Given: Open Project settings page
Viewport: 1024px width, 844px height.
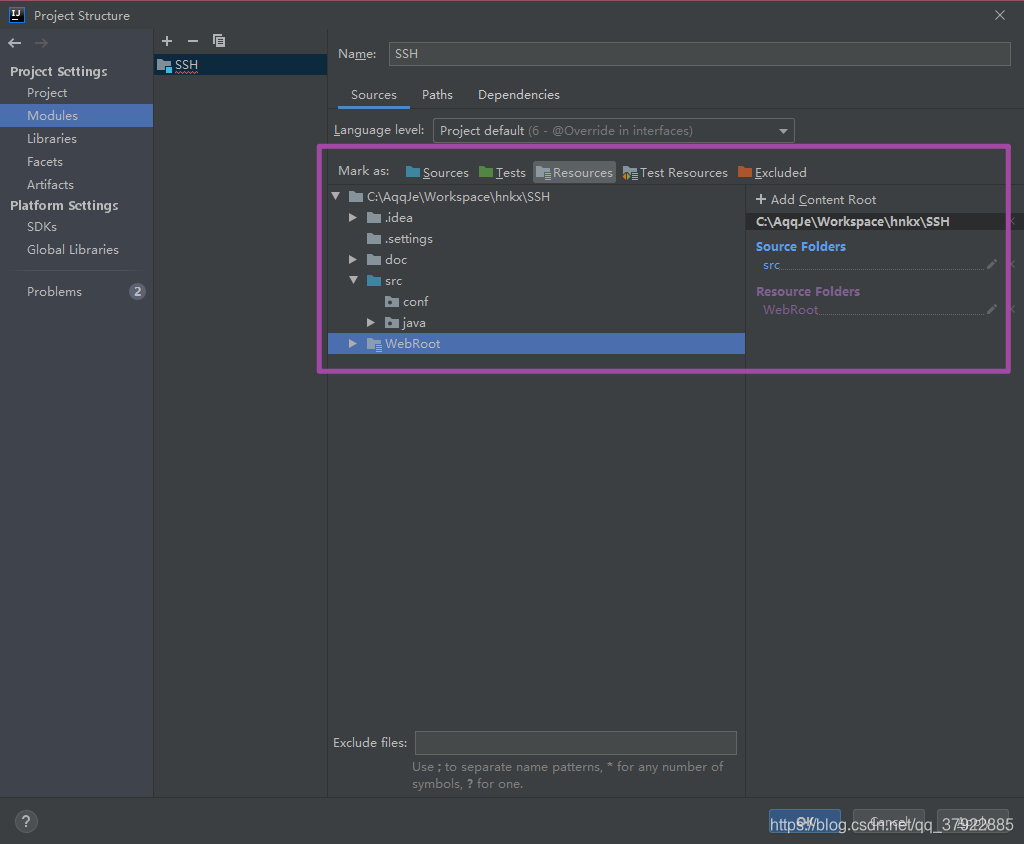Looking at the screenshot, I should (x=47, y=93).
